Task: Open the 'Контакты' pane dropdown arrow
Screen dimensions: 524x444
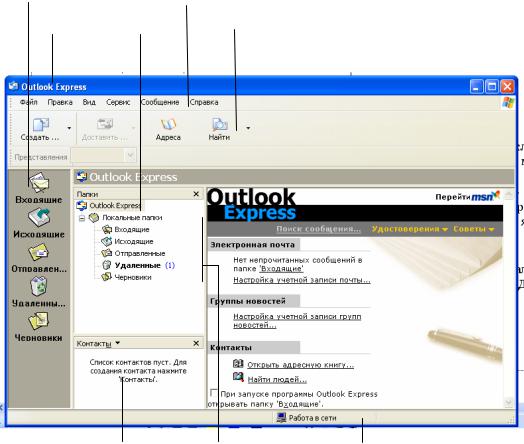Action: [x=118, y=343]
